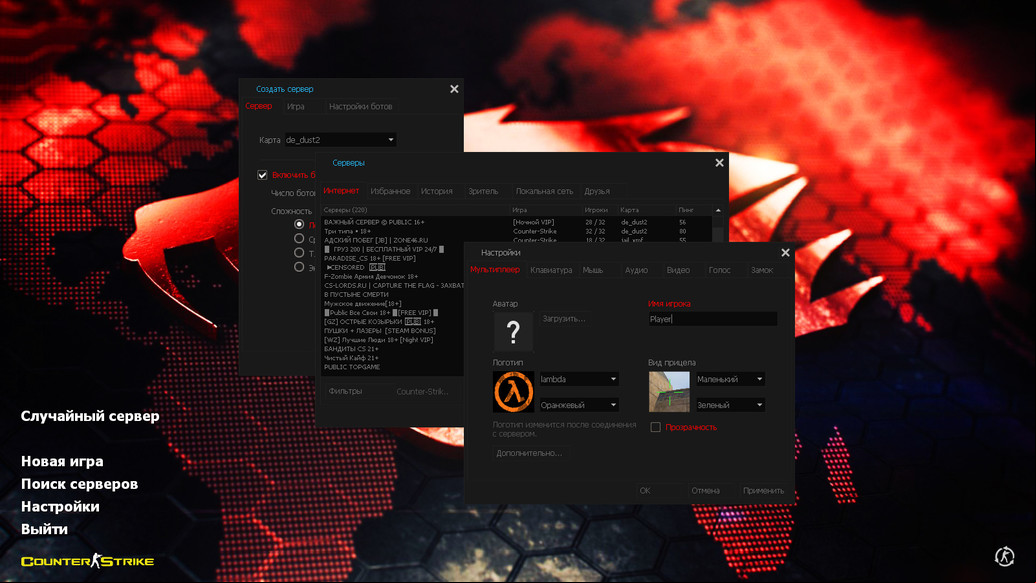Open the Видео settings tab
Image resolution: width=1036 pixels, height=583 pixels.
click(678, 270)
